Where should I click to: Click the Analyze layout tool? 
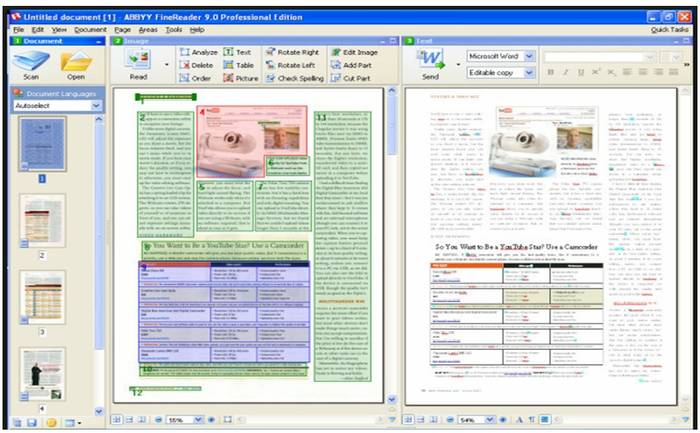click(x=198, y=52)
